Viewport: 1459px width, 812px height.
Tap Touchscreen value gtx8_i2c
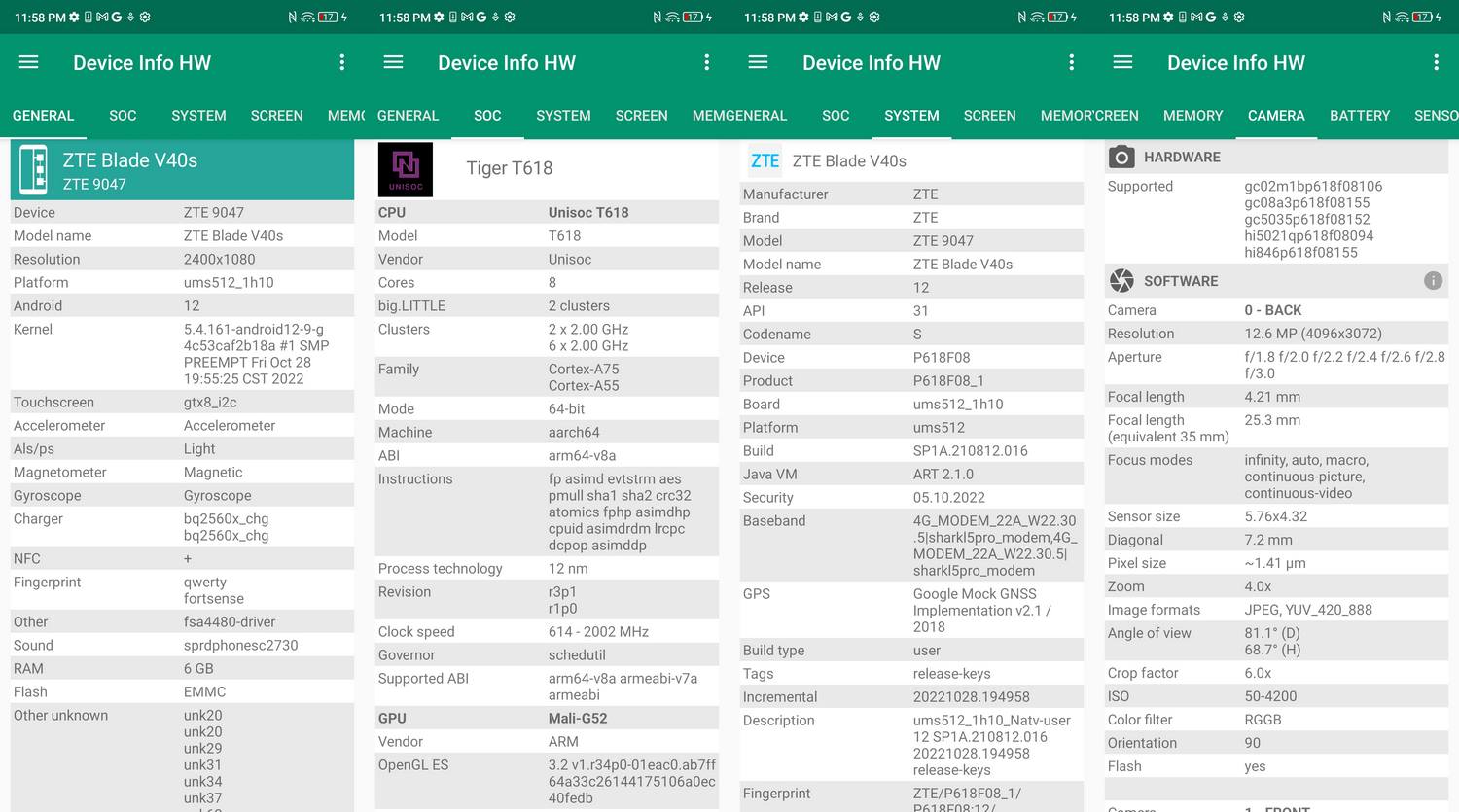click(x=210, y=403)
